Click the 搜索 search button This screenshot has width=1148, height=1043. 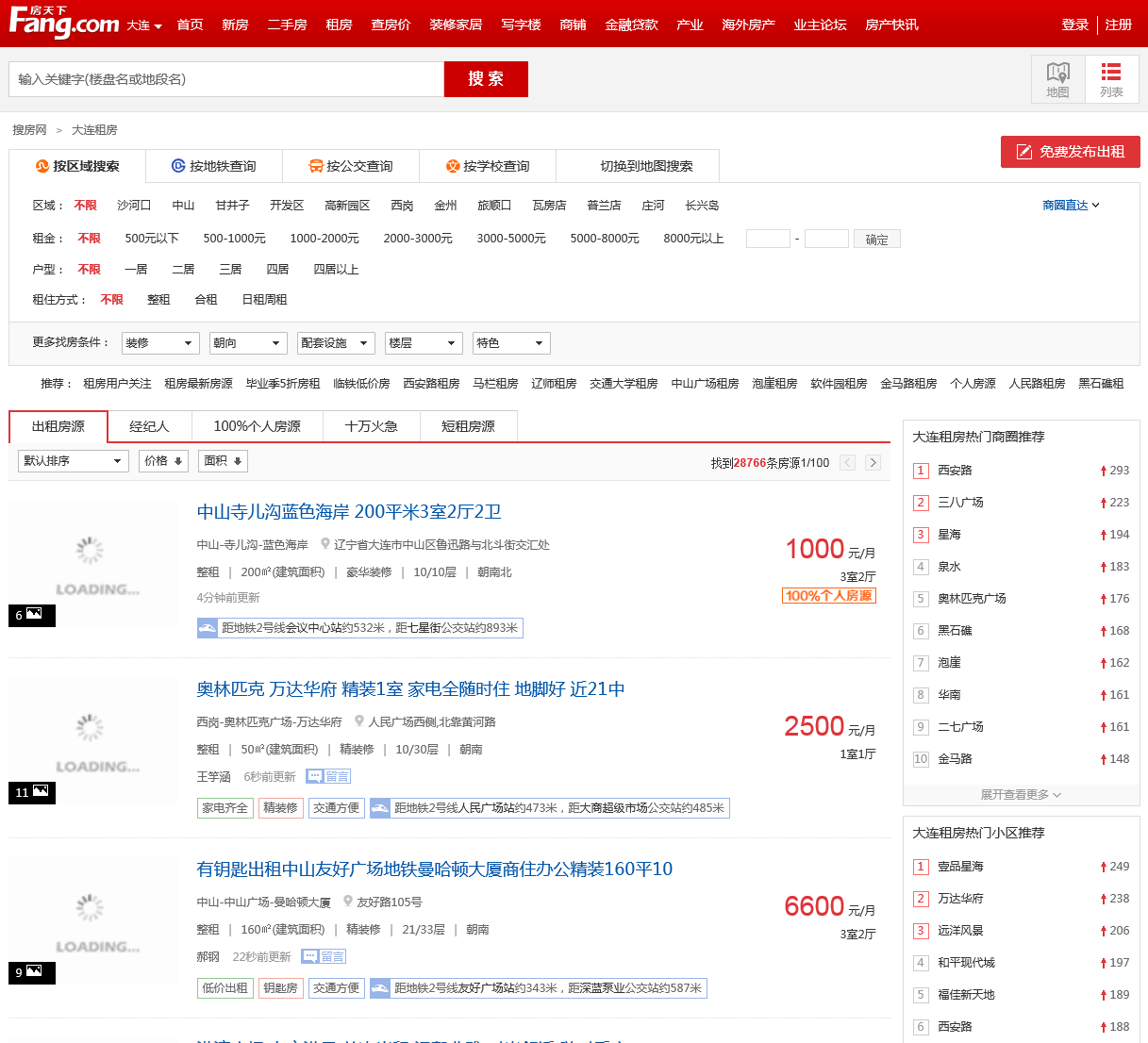pyautogui.click(x=486, y=79)
